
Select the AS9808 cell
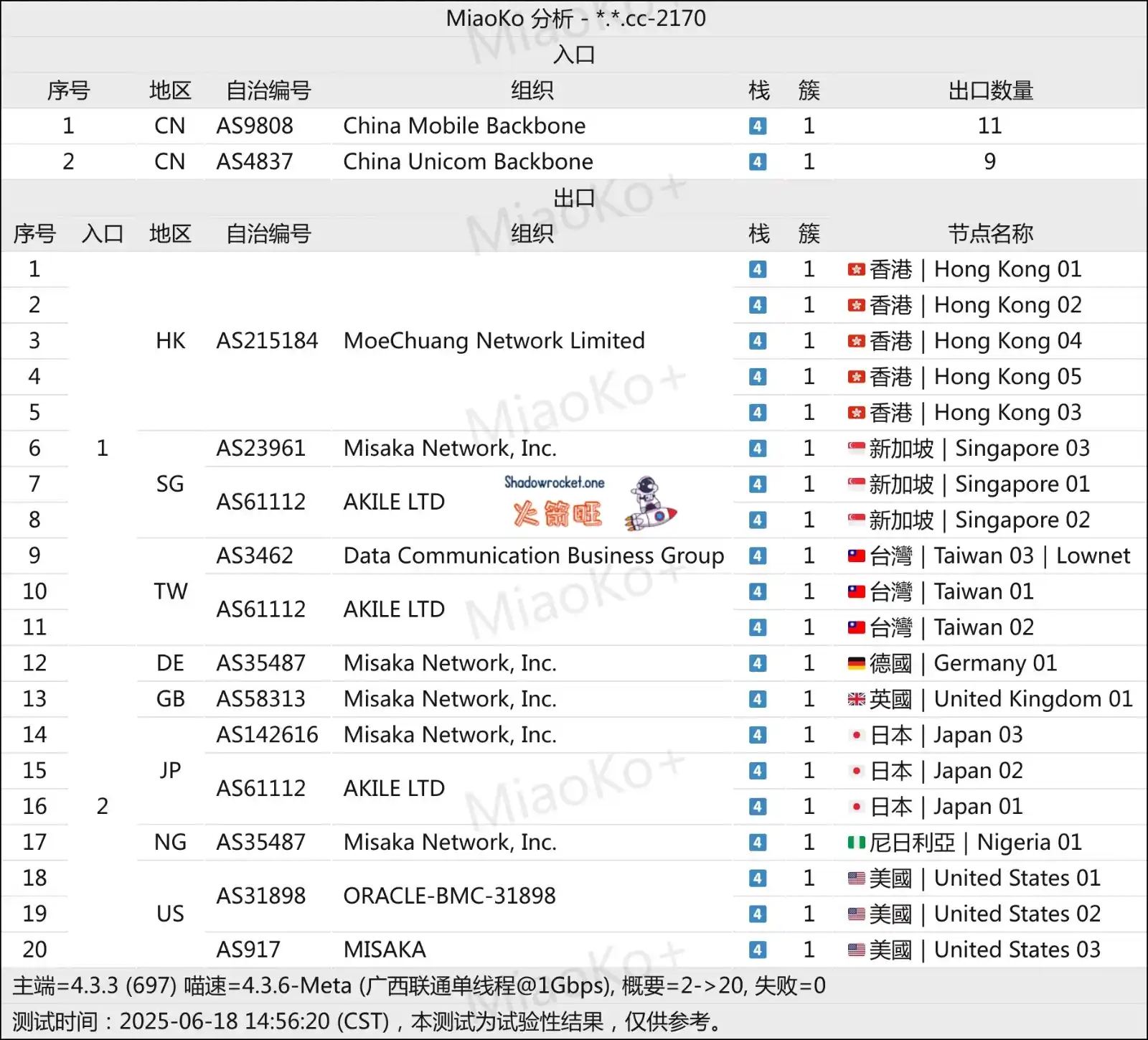pos(255,126)
